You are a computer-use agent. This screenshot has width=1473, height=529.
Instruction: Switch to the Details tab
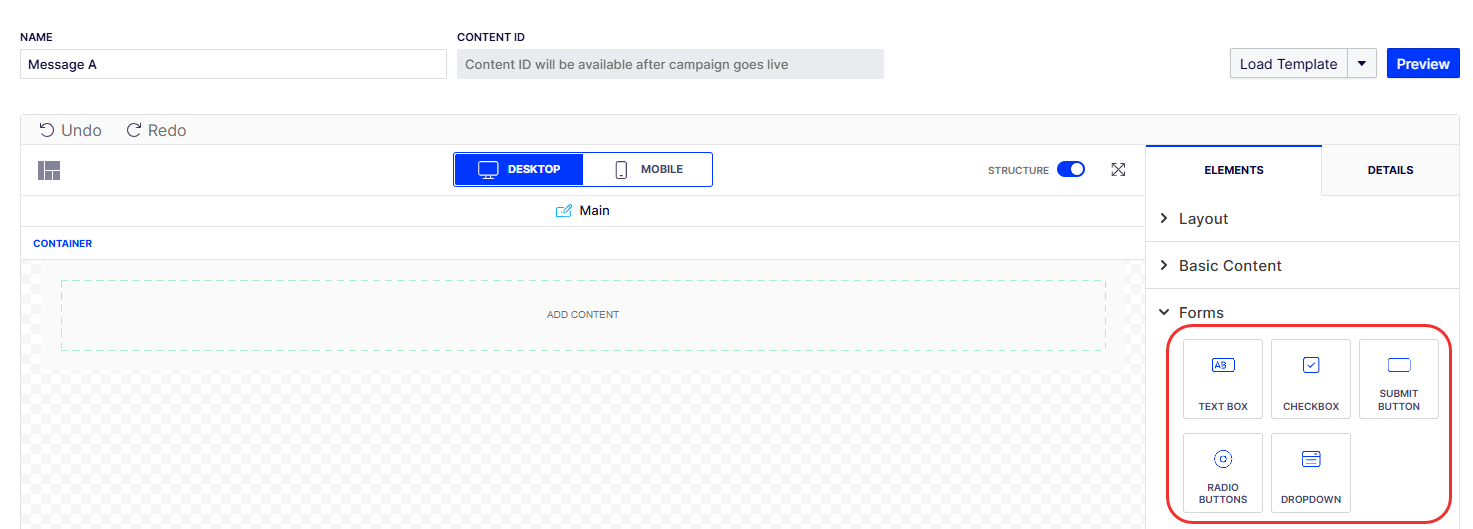[x=1390, y=170]
